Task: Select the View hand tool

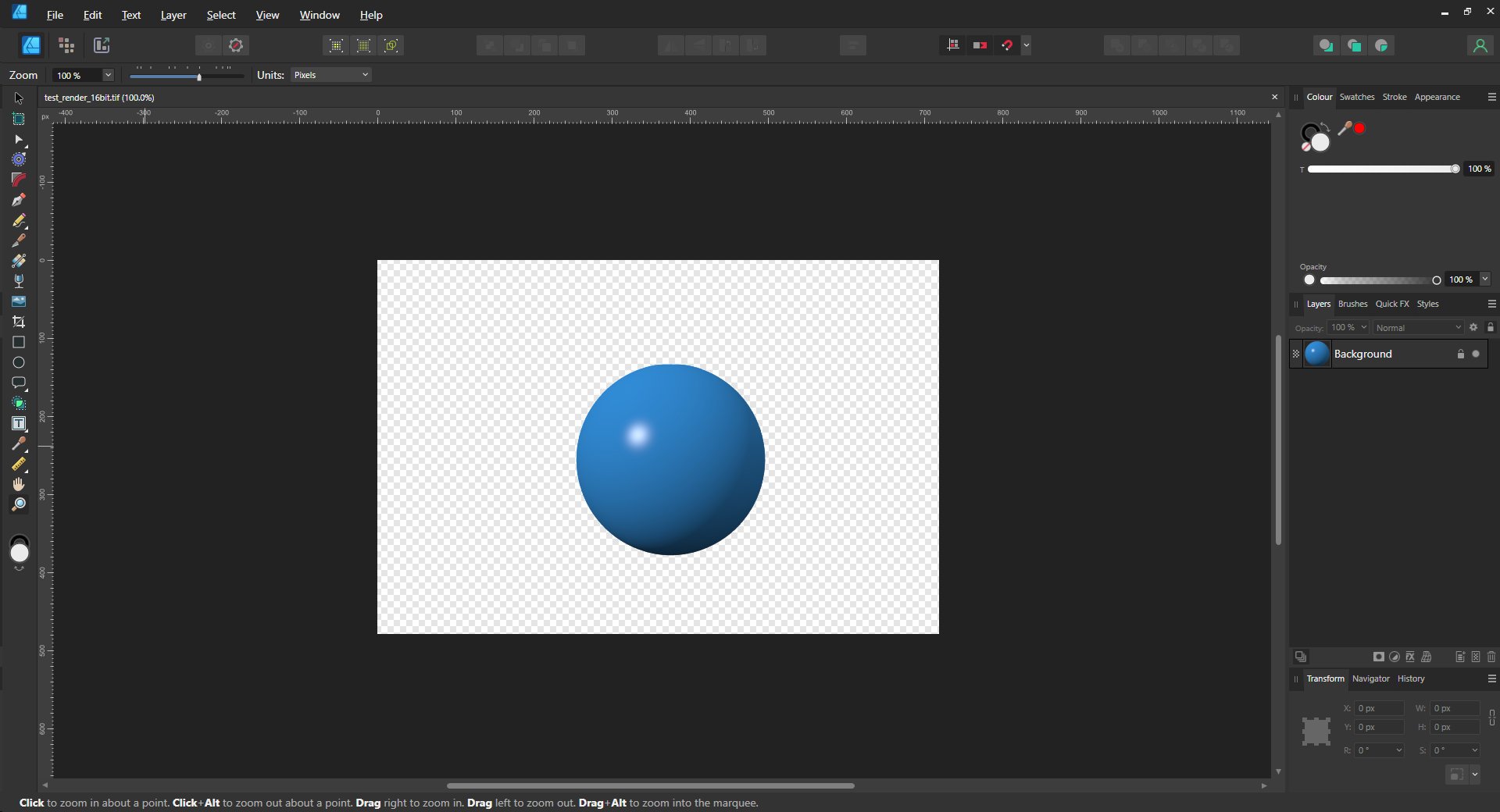Action: (x=19, y=484)
